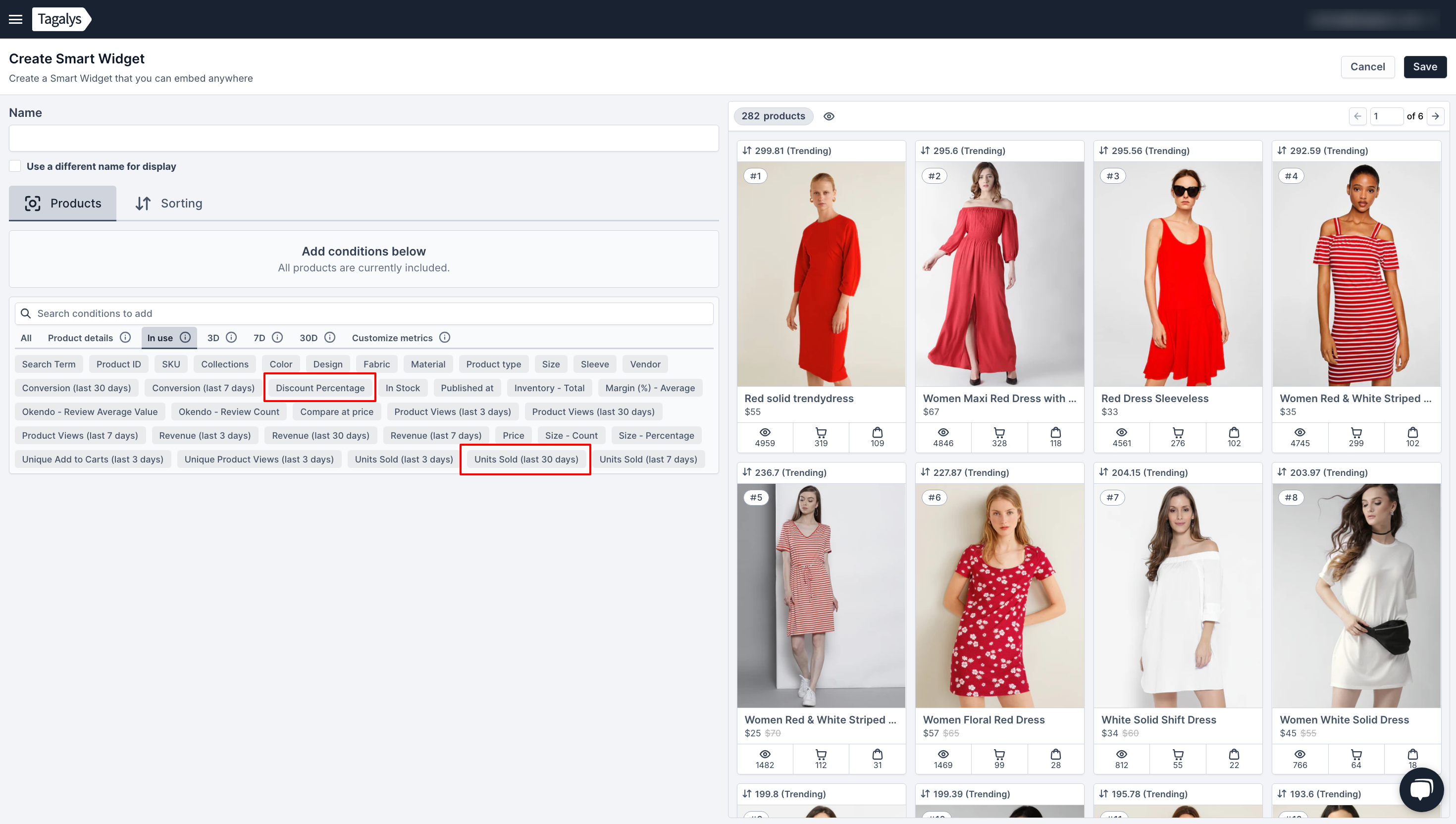The image size is (1456, 824).
Task: Click cart icon for Women Maxi Red Dress
Action: click(999, 432)
